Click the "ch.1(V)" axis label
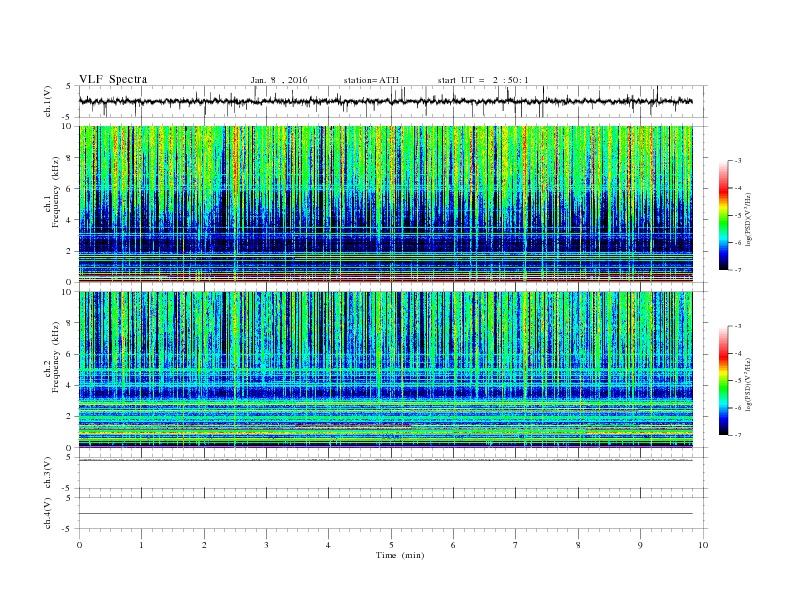Image resolution: width=792 pixels, height=612 pixels. click(x=48, y=101)
